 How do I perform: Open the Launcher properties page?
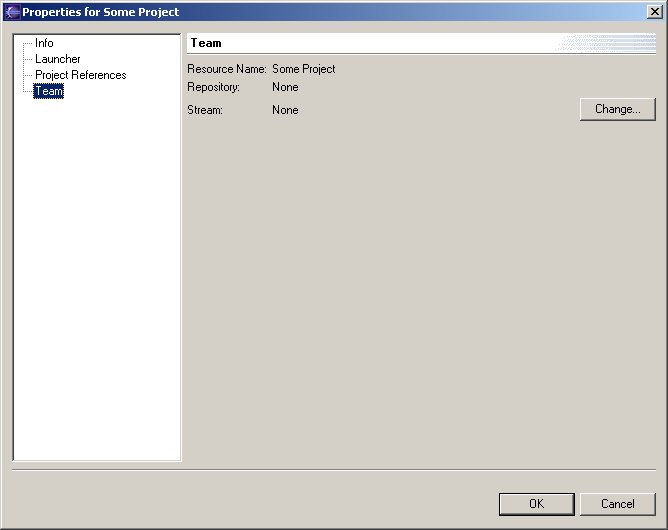57,59
